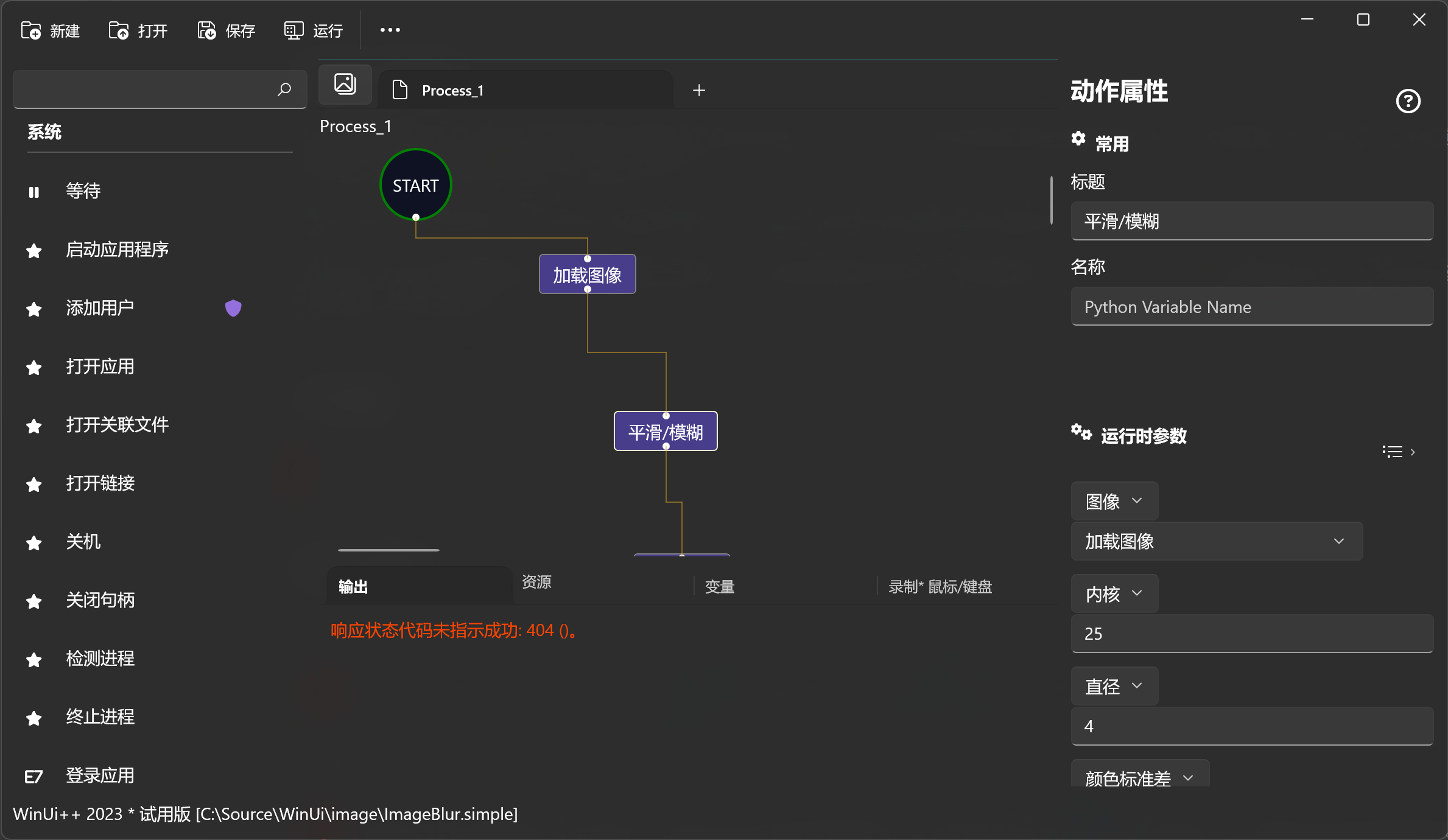Select the 启动应用程序 action in list
This screenshot has width=1448, height=840.
pyautogui.click(x=117, y=250)
